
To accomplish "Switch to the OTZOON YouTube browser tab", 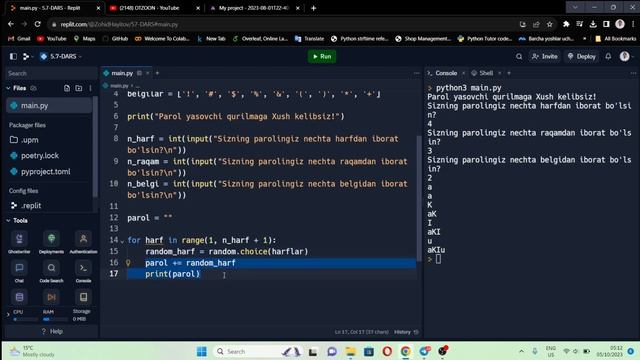I will click(x=149, y=8).
